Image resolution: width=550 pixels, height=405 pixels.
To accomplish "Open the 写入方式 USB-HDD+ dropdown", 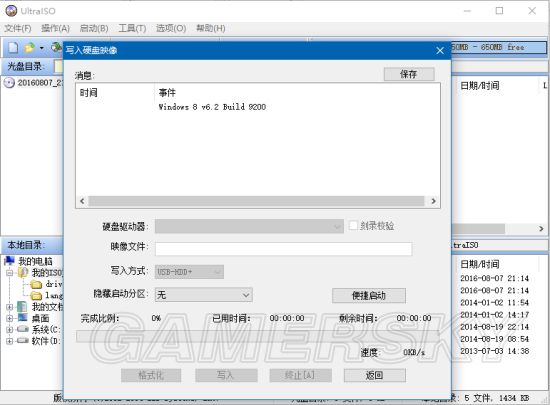I will [x=189, y=272].
